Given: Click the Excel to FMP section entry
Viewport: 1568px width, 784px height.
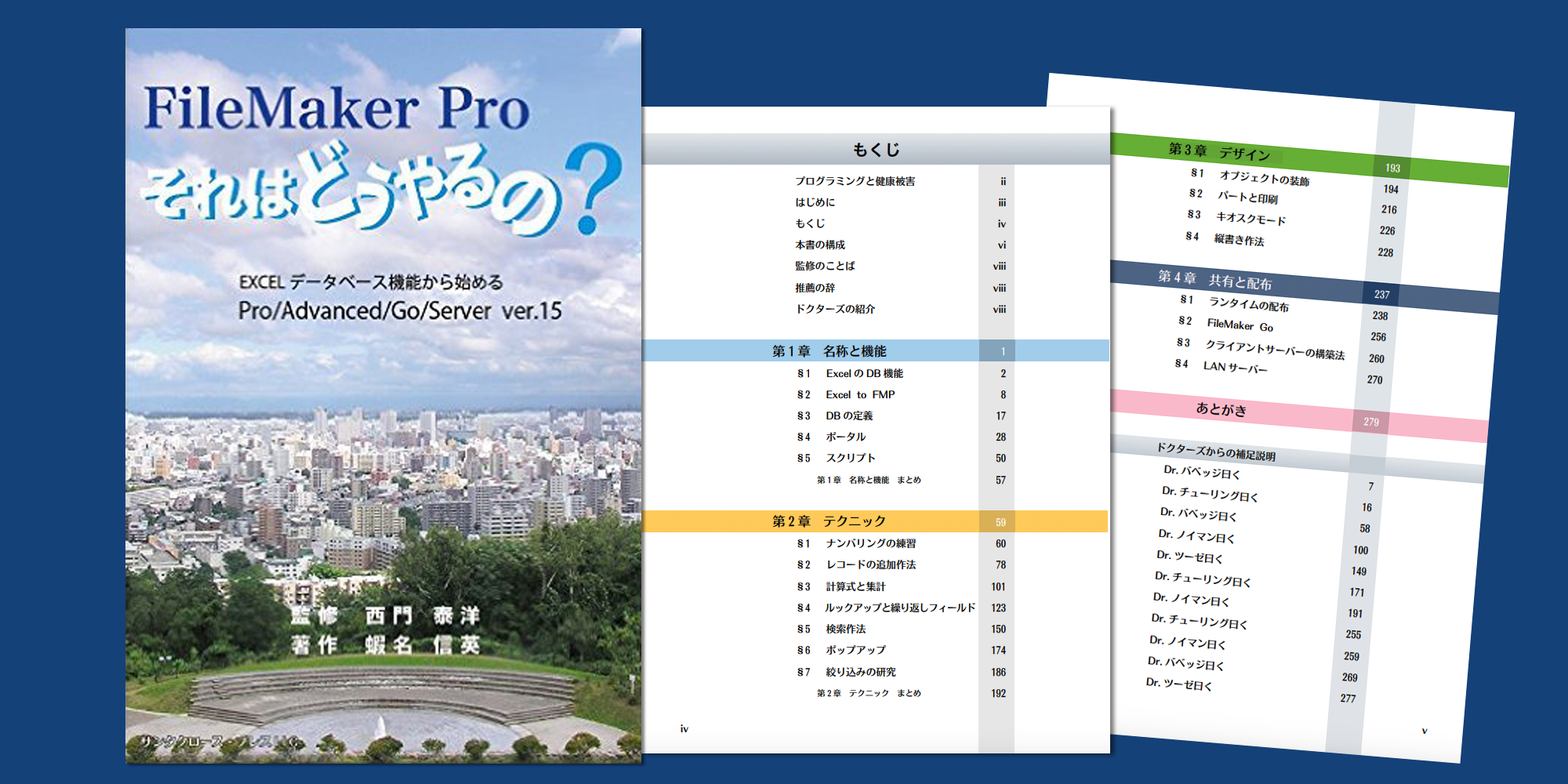Looking at the screenshot, I should [859, 395].
